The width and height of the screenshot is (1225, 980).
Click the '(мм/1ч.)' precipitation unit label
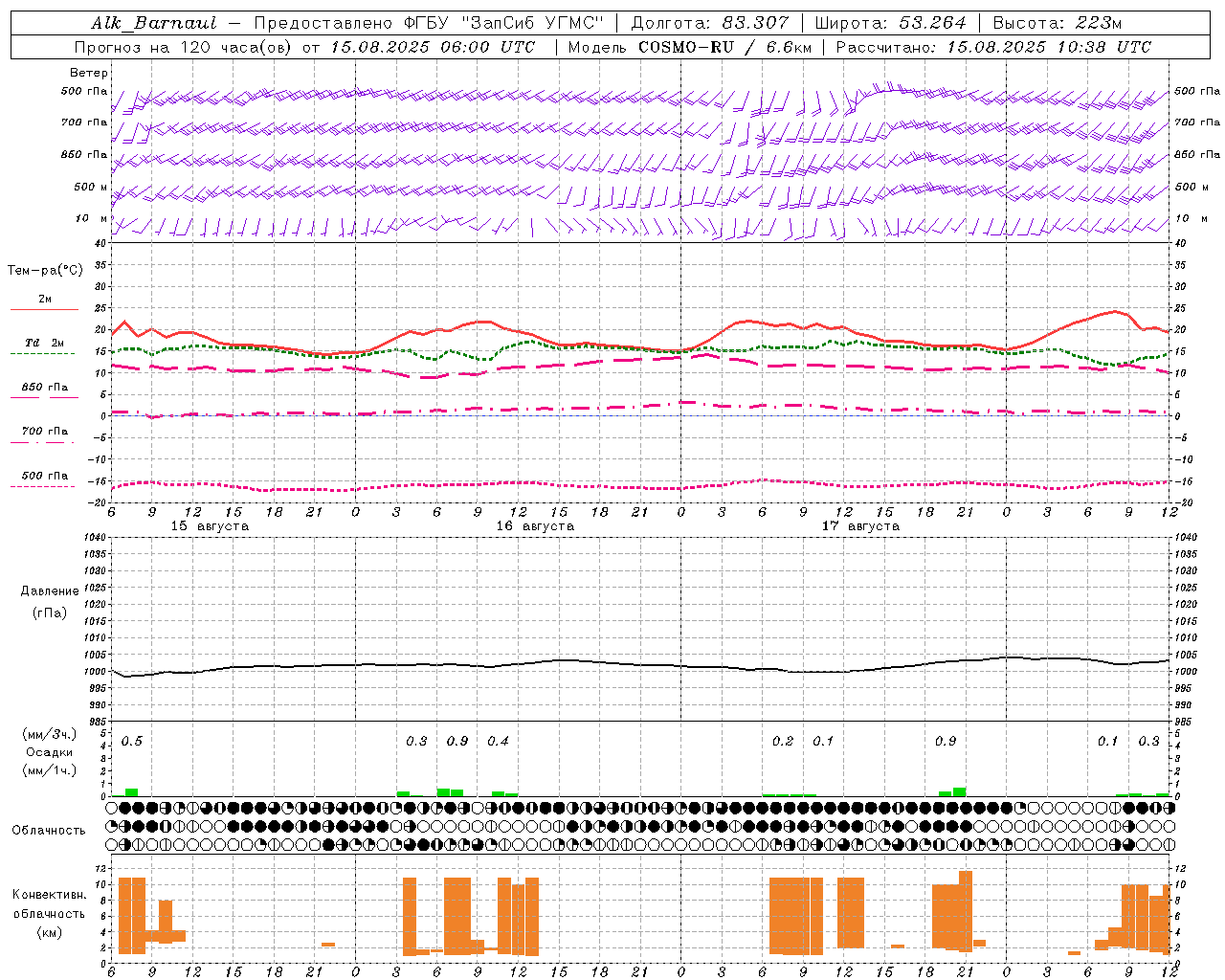click(50, 770)
